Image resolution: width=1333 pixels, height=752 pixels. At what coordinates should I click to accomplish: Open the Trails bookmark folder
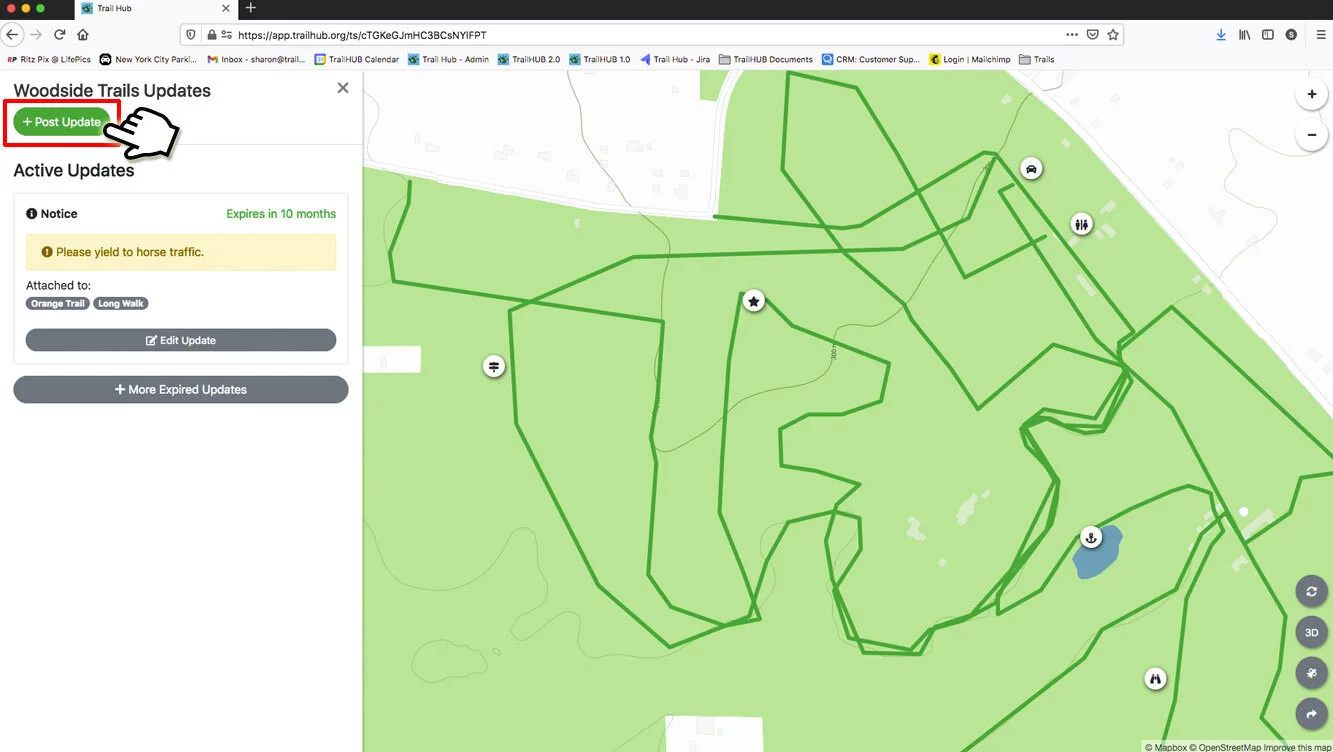point(1037,60)
